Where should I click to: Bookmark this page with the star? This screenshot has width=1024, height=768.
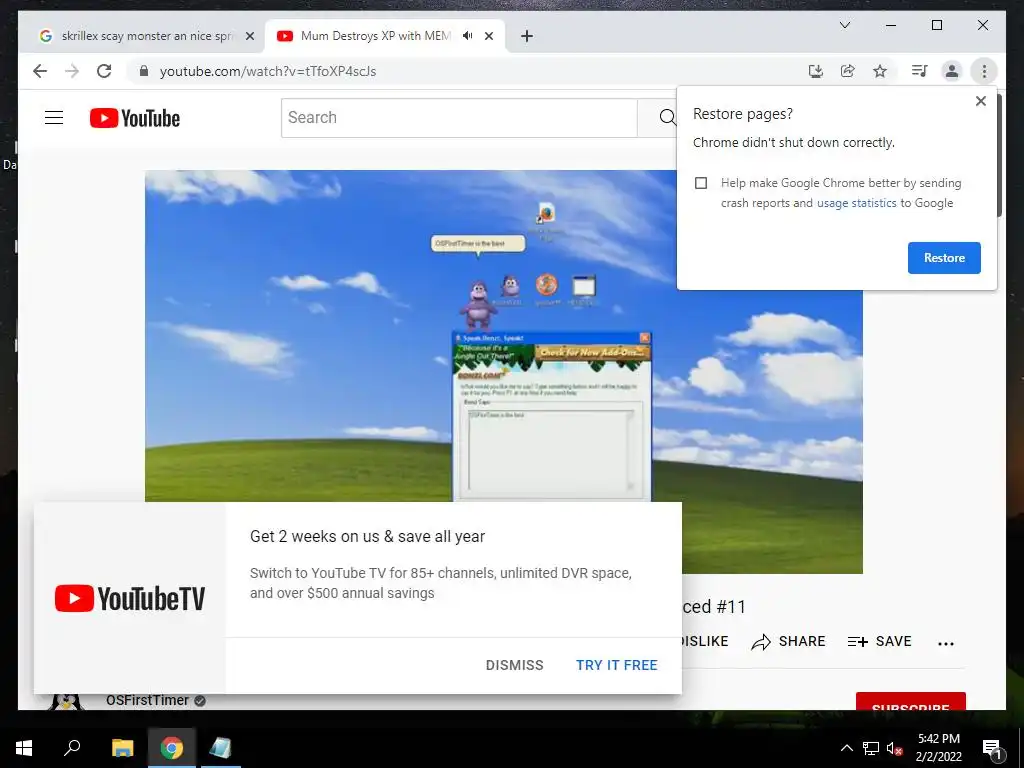(880, 71)
